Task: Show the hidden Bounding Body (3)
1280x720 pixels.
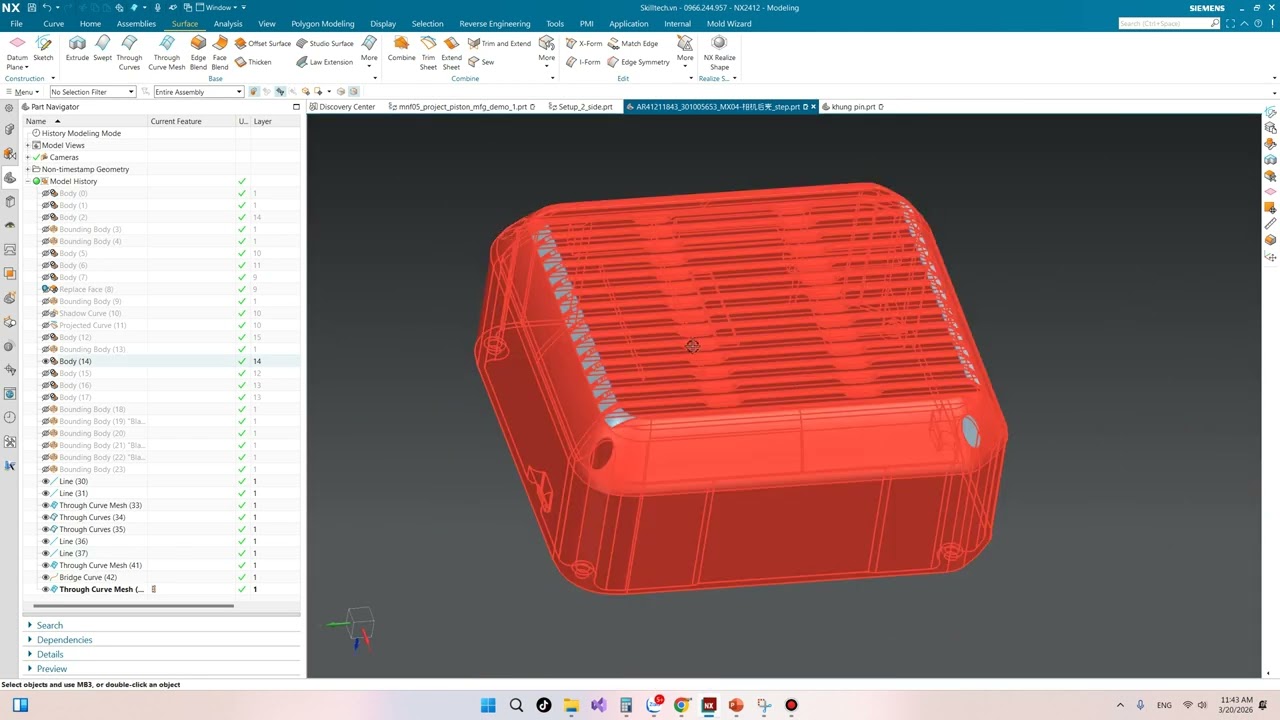Action: coord(45,229)
